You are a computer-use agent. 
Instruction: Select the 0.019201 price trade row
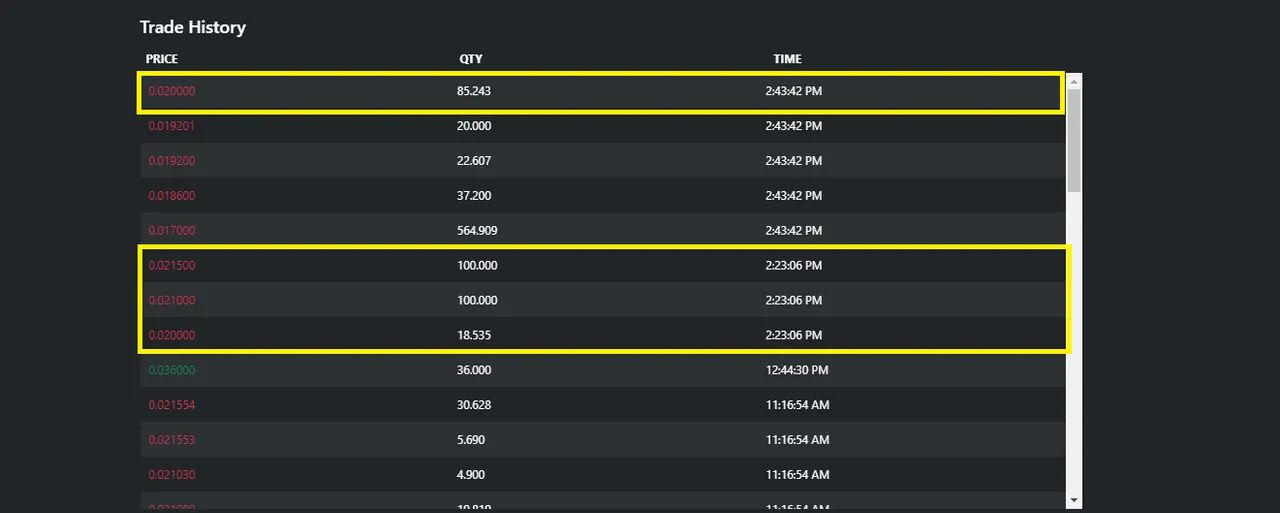click(603, 126)
